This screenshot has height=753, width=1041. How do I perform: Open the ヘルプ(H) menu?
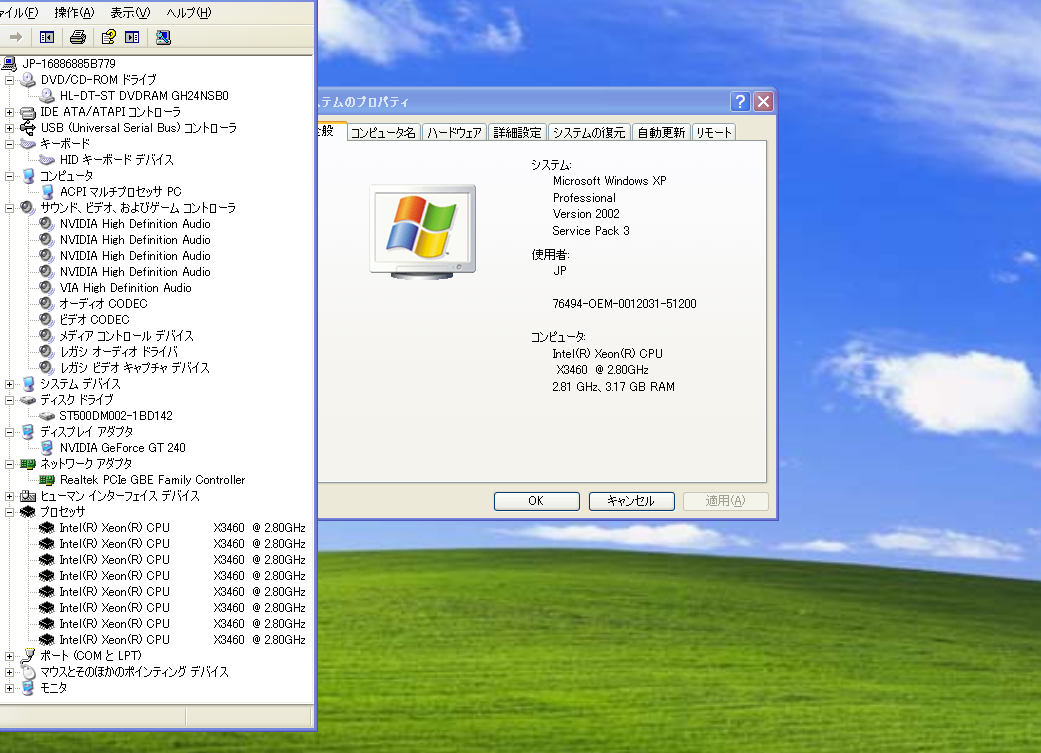point(189,13)
